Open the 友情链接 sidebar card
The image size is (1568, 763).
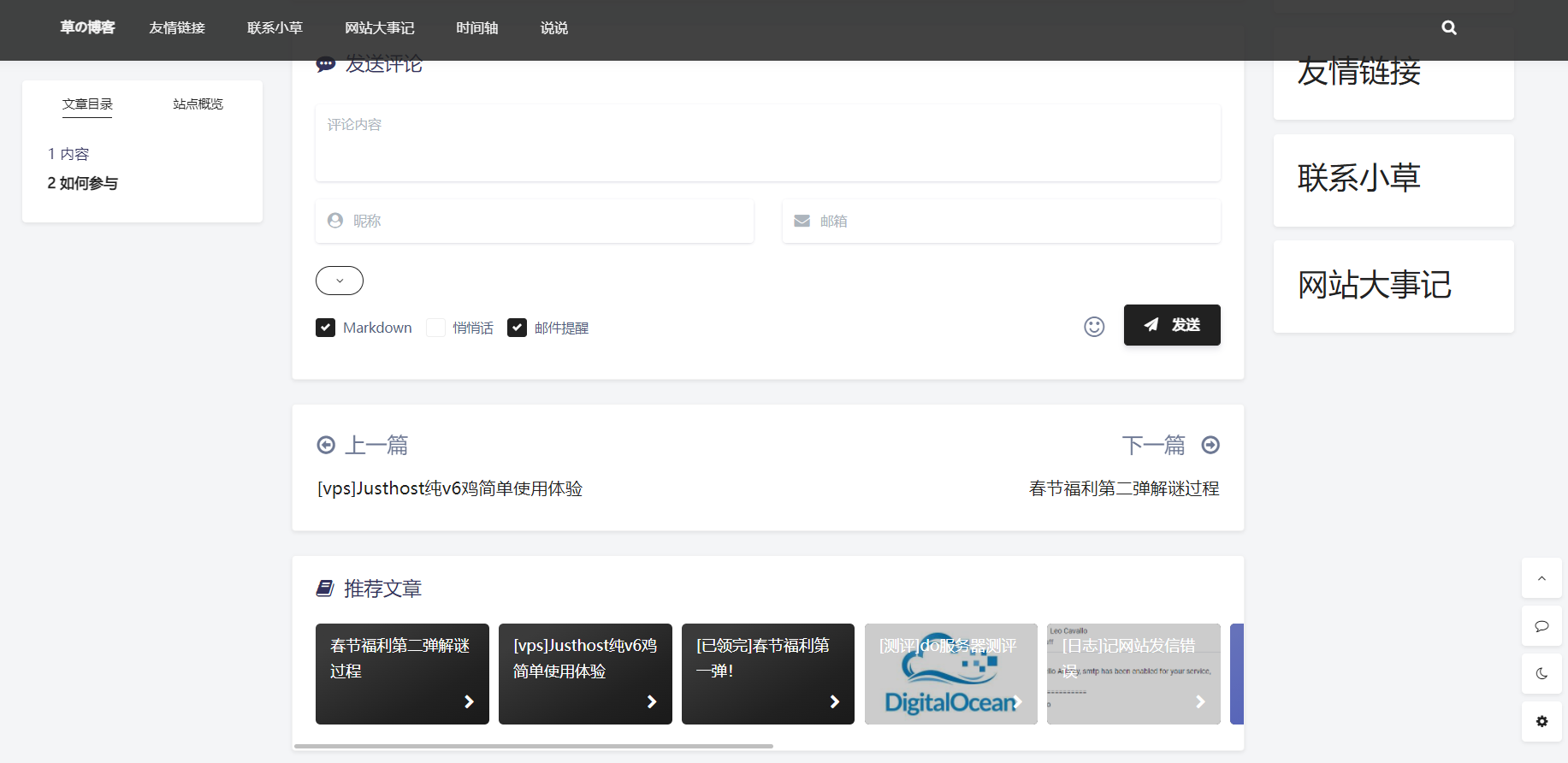(1393, 72)
